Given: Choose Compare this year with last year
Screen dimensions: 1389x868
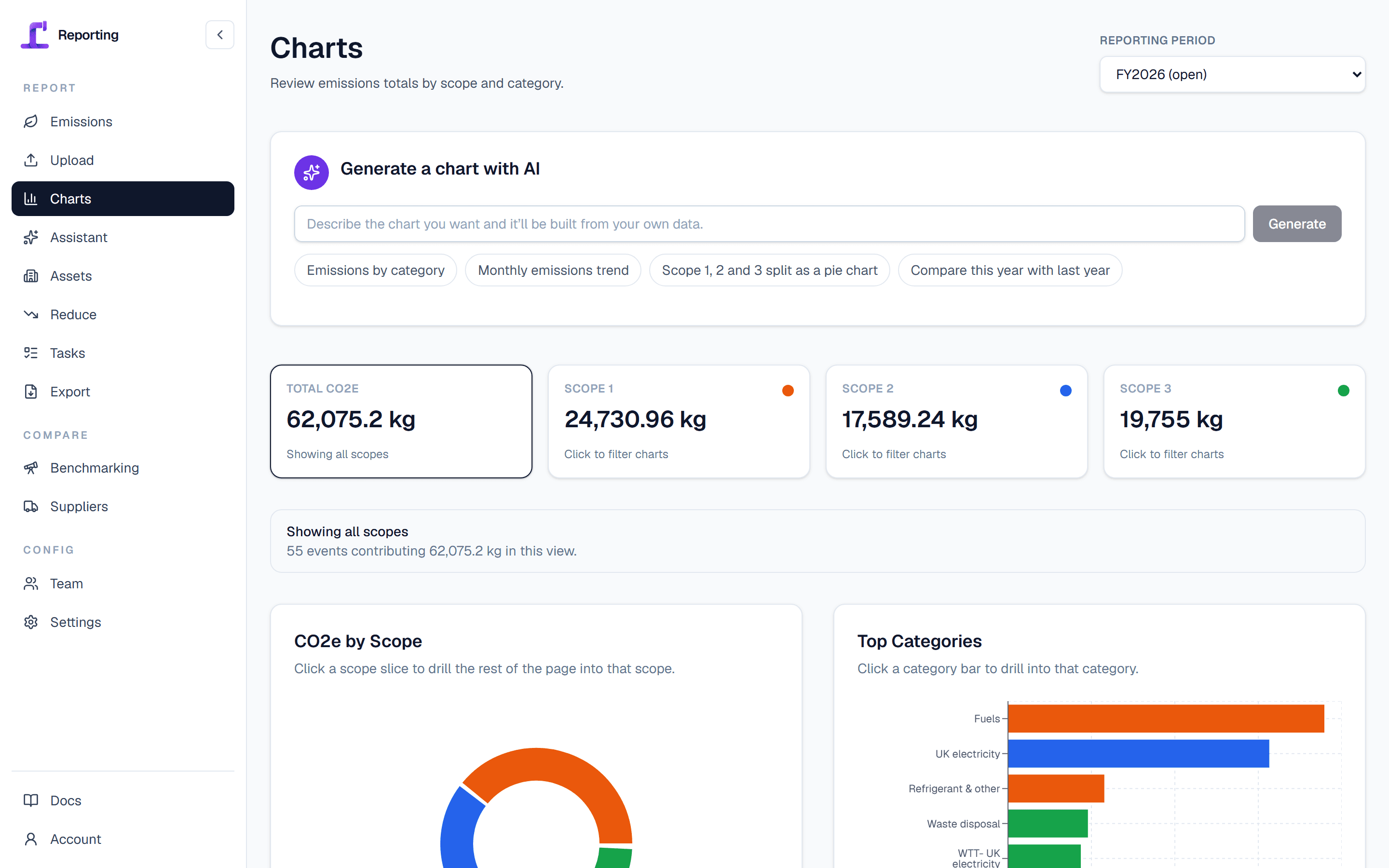Looking at the screenshot, I should point(1009,270).
